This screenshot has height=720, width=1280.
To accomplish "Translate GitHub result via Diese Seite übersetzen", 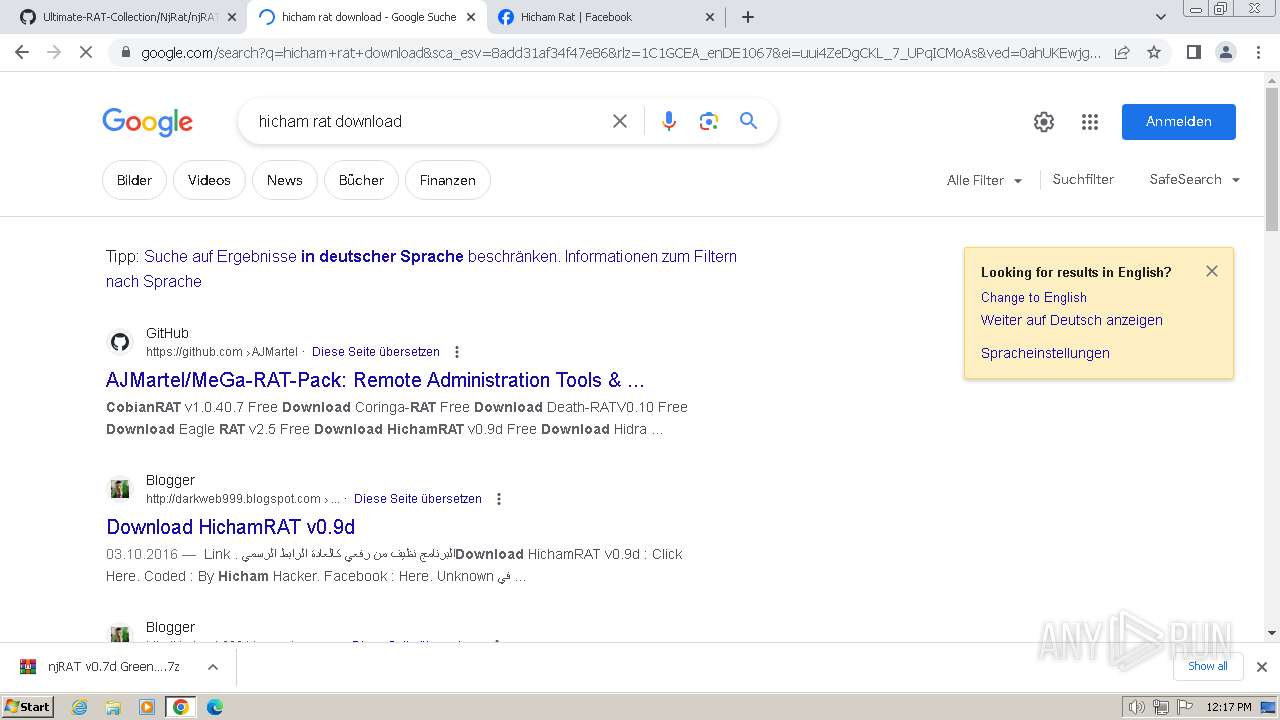I will pyautogui.click(x=375, y=352).
